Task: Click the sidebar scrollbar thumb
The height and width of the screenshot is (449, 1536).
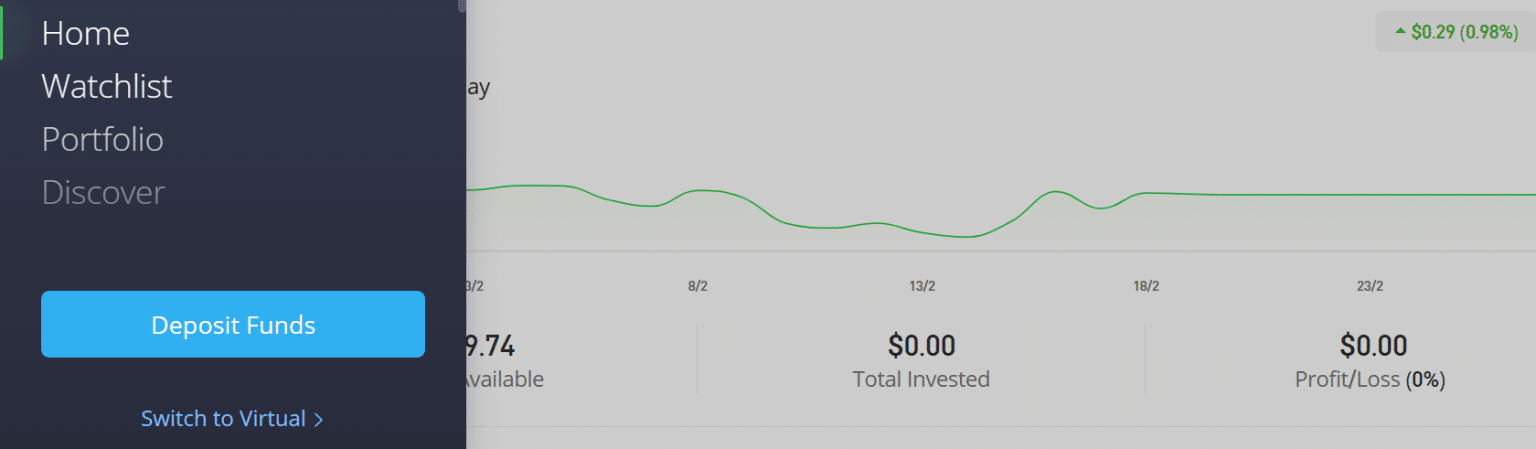Action: pos(462,5)
